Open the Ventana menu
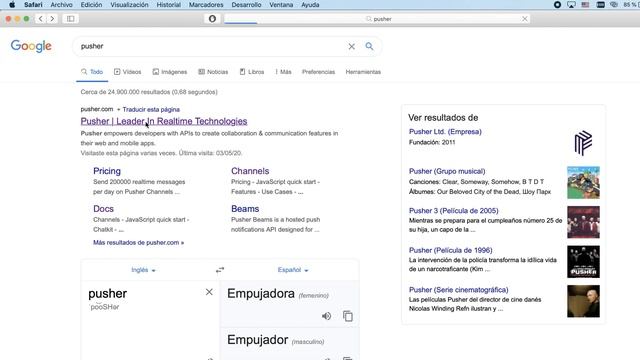Image resolution: width=640 pixels, height=360 pixels. 281,5
